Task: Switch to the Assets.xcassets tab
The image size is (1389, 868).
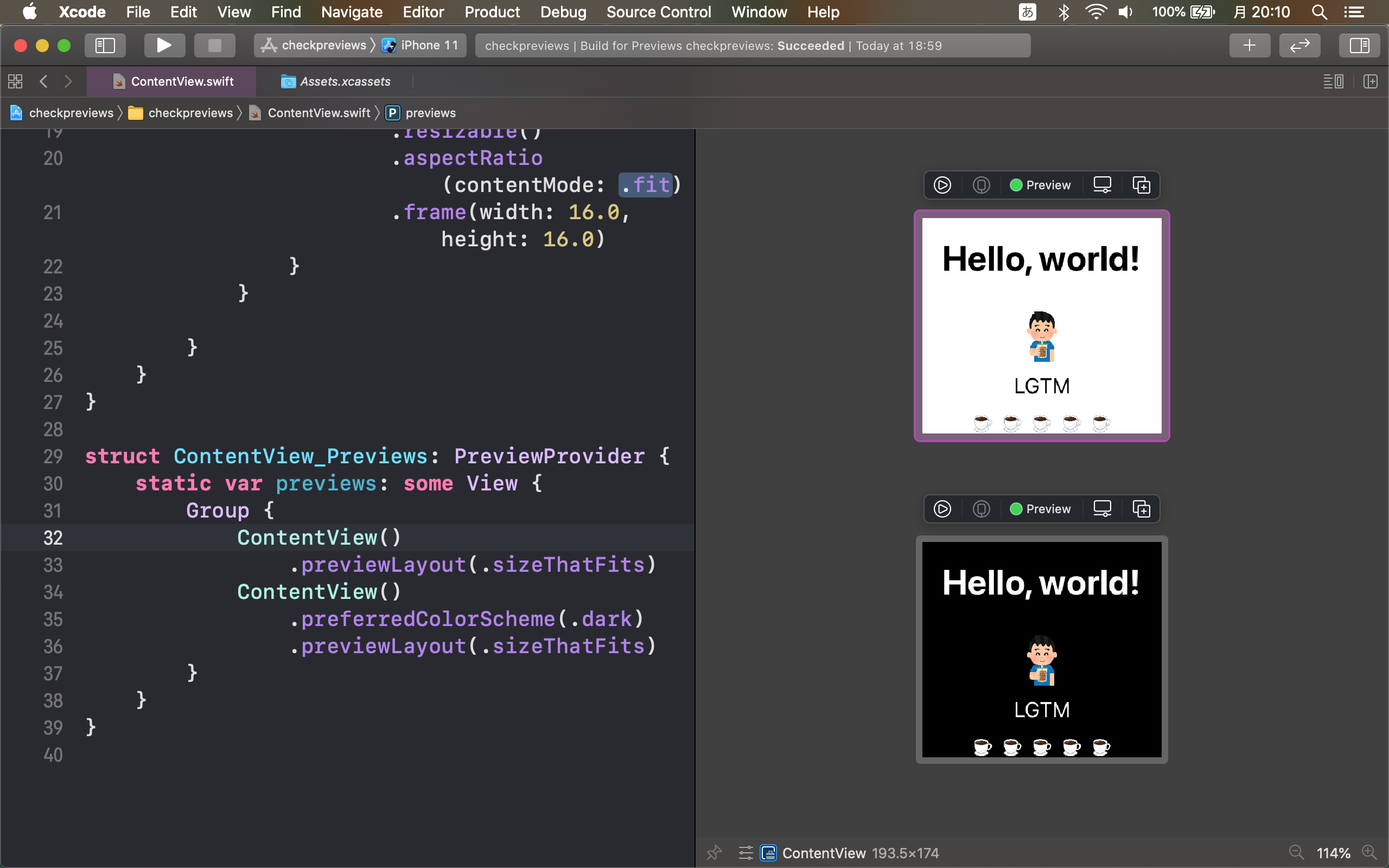Action: [x=345, y=81]
